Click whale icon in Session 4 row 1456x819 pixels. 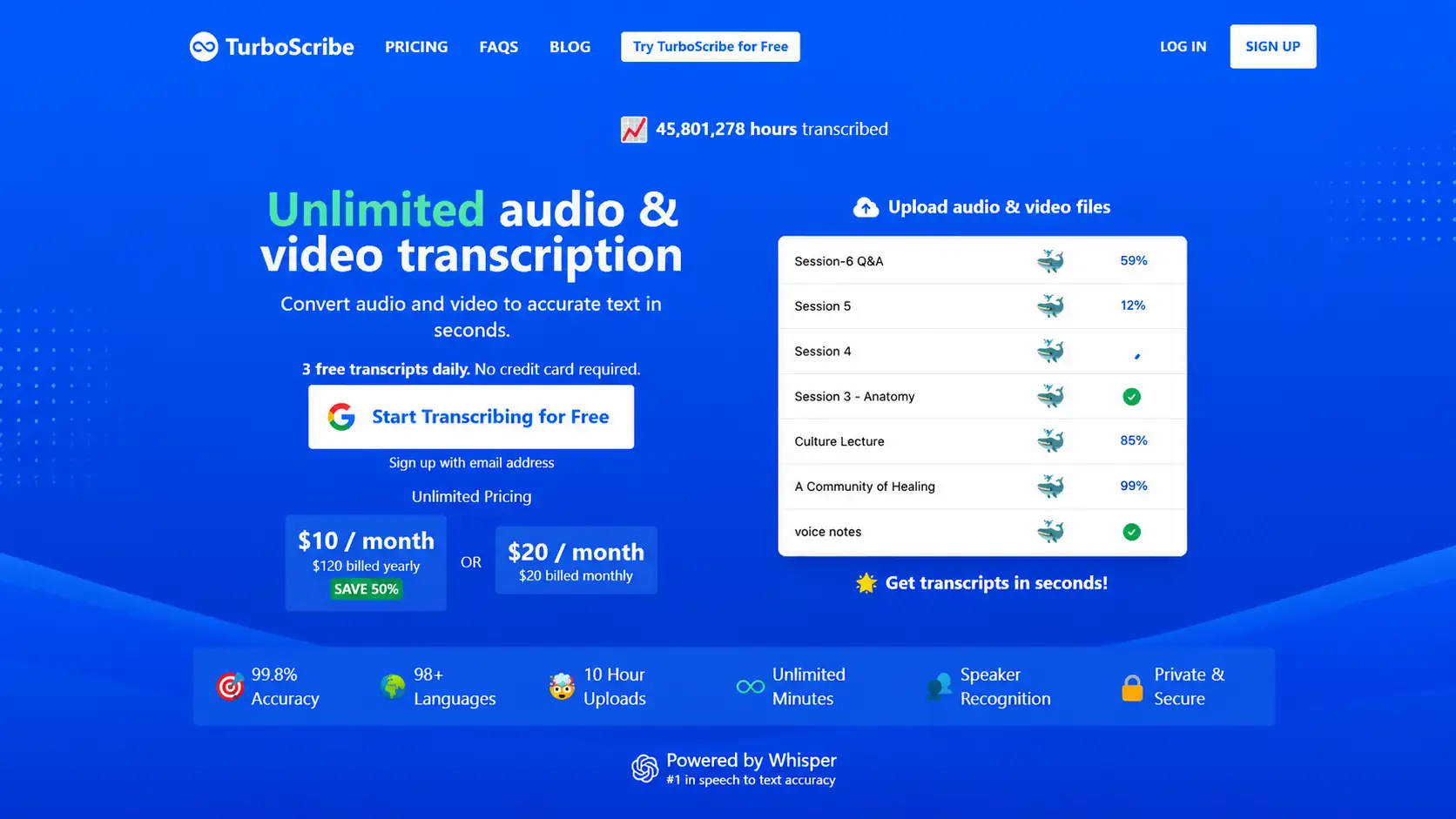(1050, 351)
